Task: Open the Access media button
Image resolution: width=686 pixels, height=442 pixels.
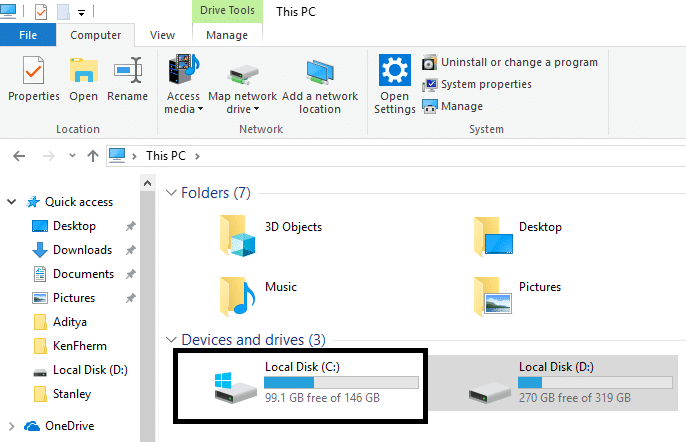Action: 183,84
